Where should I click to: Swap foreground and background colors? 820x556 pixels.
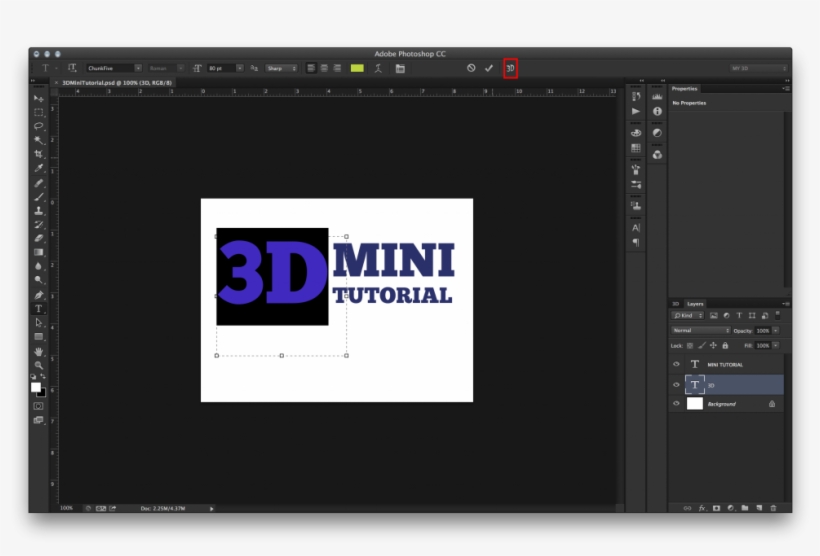point(43,377)
